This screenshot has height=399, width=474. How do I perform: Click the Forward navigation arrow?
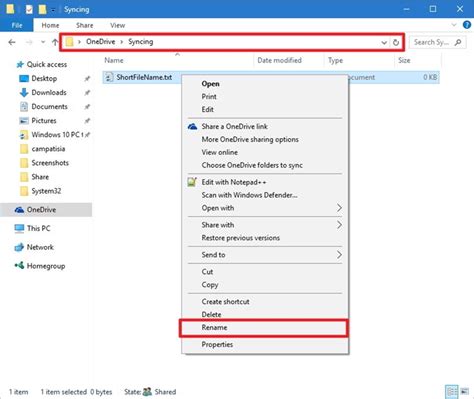coord(29,42)
